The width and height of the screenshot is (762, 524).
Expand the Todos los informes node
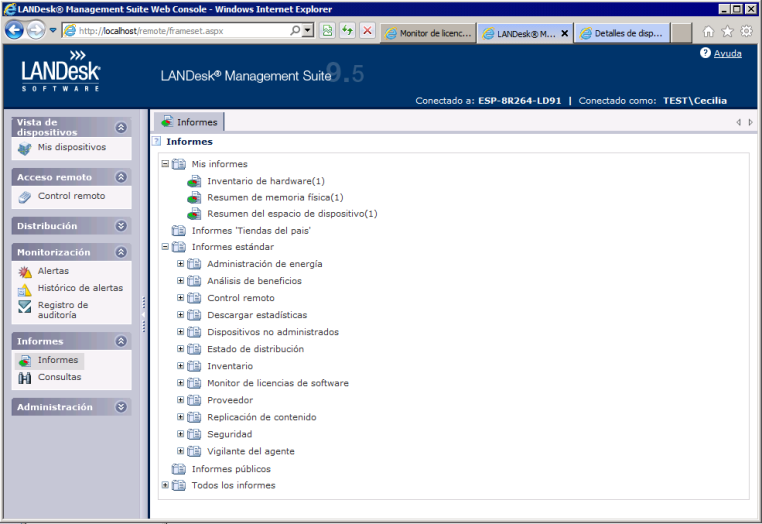[165, 485]
